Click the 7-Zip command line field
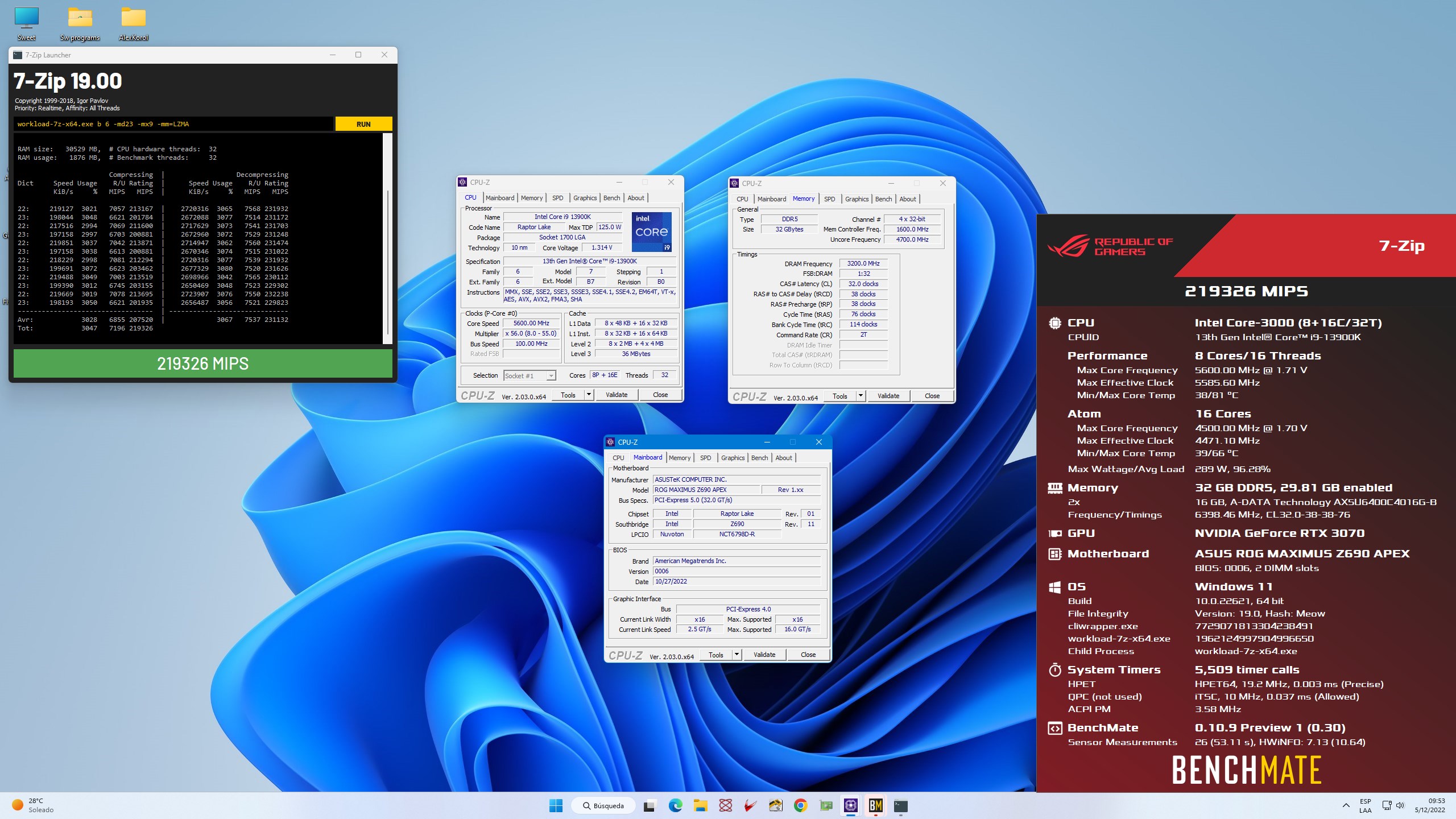This screenshot has height=819, width=1456. pos(173,124)
